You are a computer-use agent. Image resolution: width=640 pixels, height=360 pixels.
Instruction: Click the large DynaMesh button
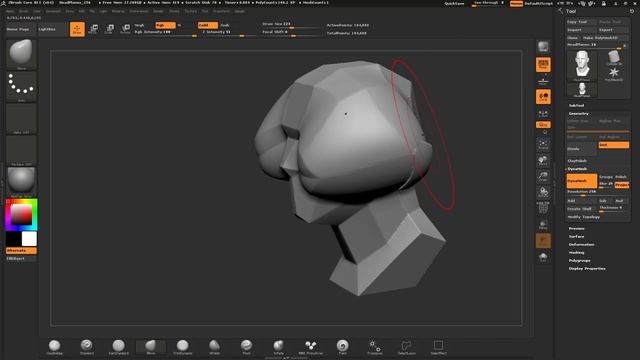[x=582, y=181]
